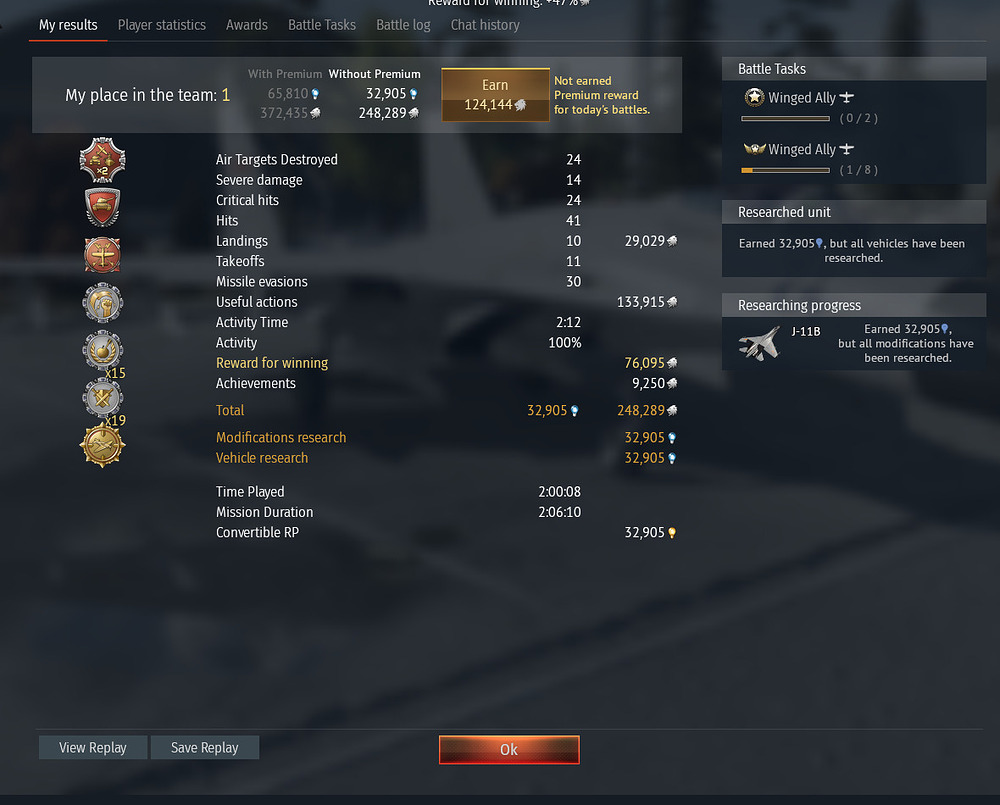This screenshot has height=805, width=1000.
Task: Click the winged badge Winged Ally task icon
Action: [x=754, y=149]
